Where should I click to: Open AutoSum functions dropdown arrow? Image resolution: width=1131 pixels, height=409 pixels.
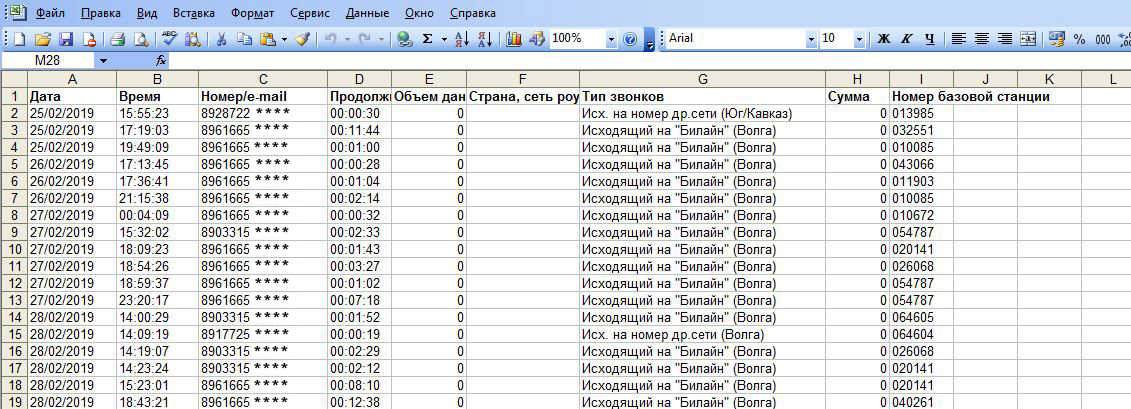tap(444, 40)
